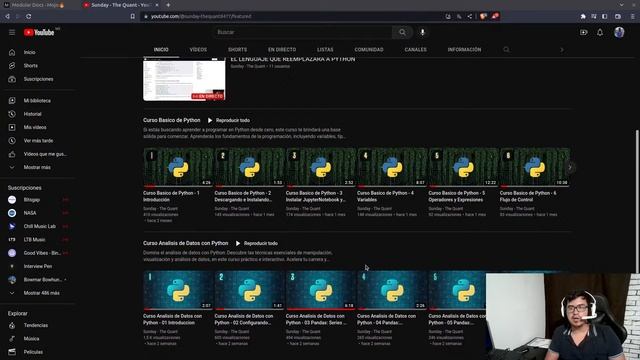
Task: Go back in the browser
Action: (x=7, y=16)
